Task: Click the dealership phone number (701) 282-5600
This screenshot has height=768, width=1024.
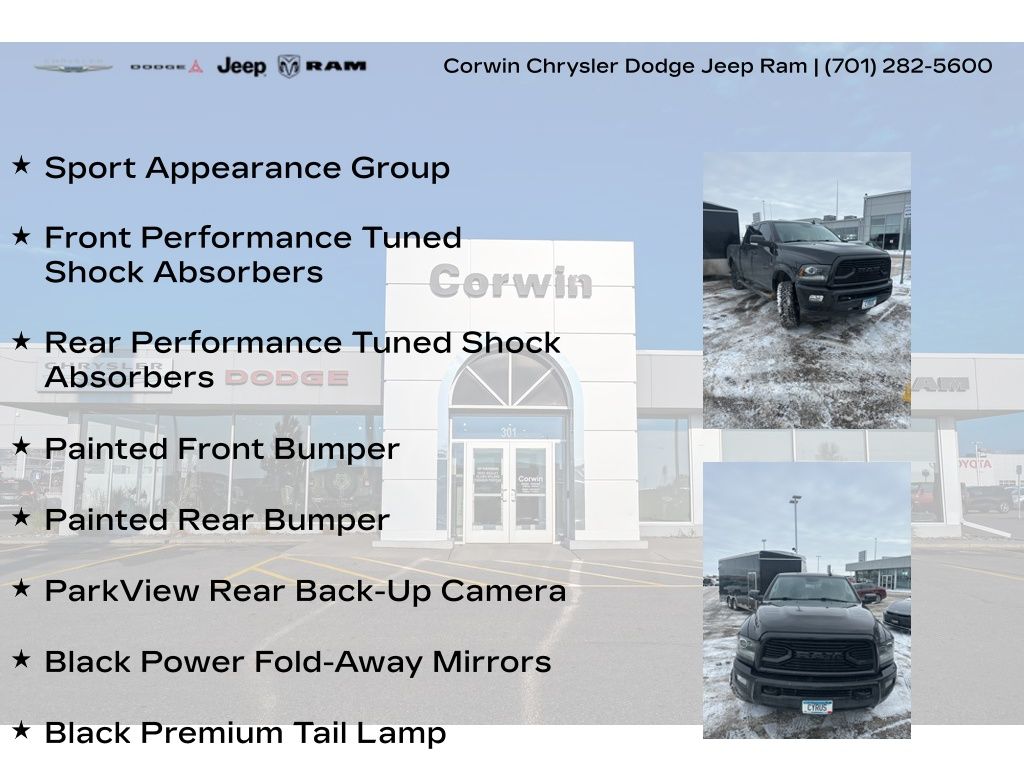Action: point(908,66)
